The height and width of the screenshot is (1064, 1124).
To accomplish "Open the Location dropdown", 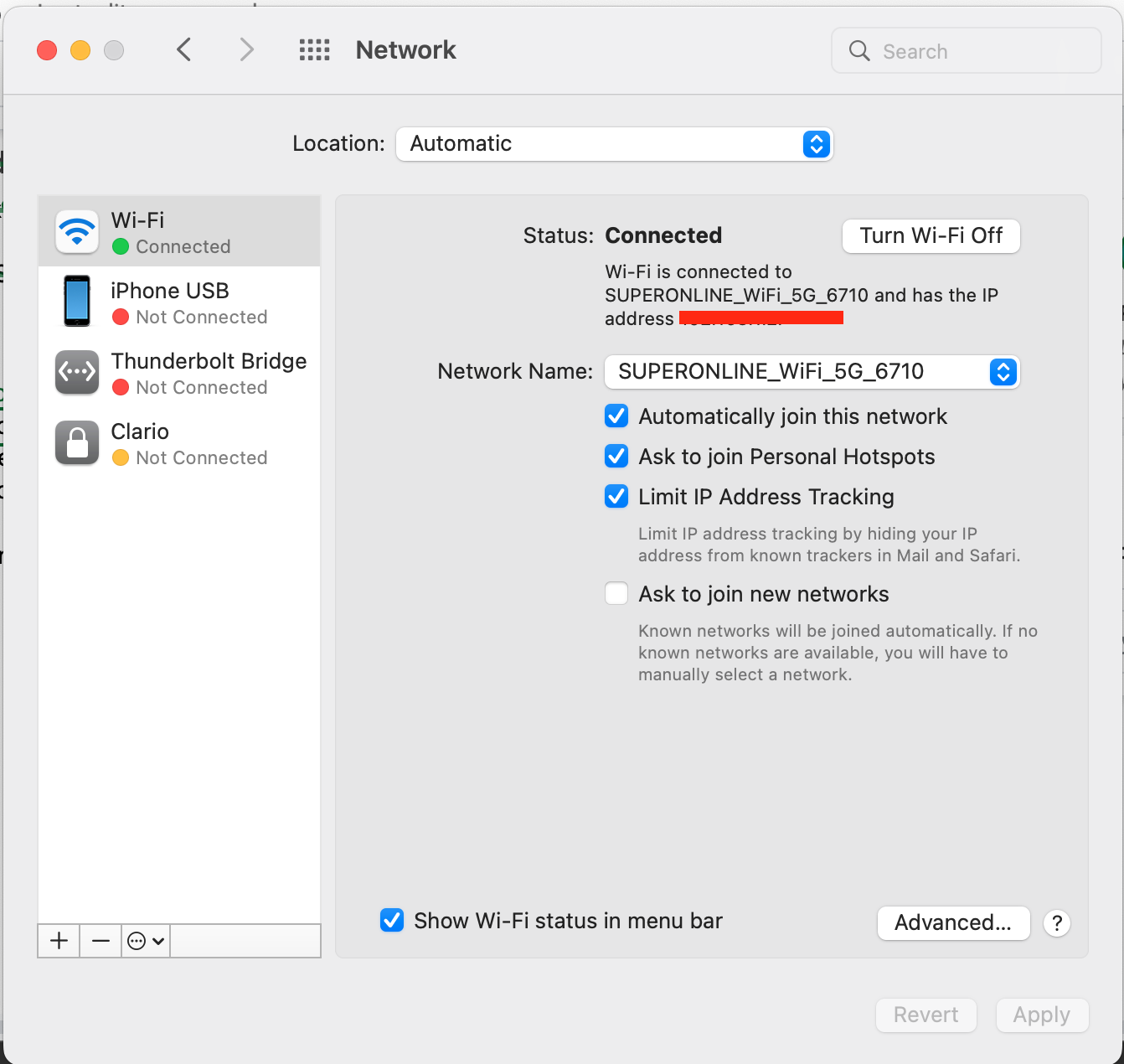I will [615, 144].
